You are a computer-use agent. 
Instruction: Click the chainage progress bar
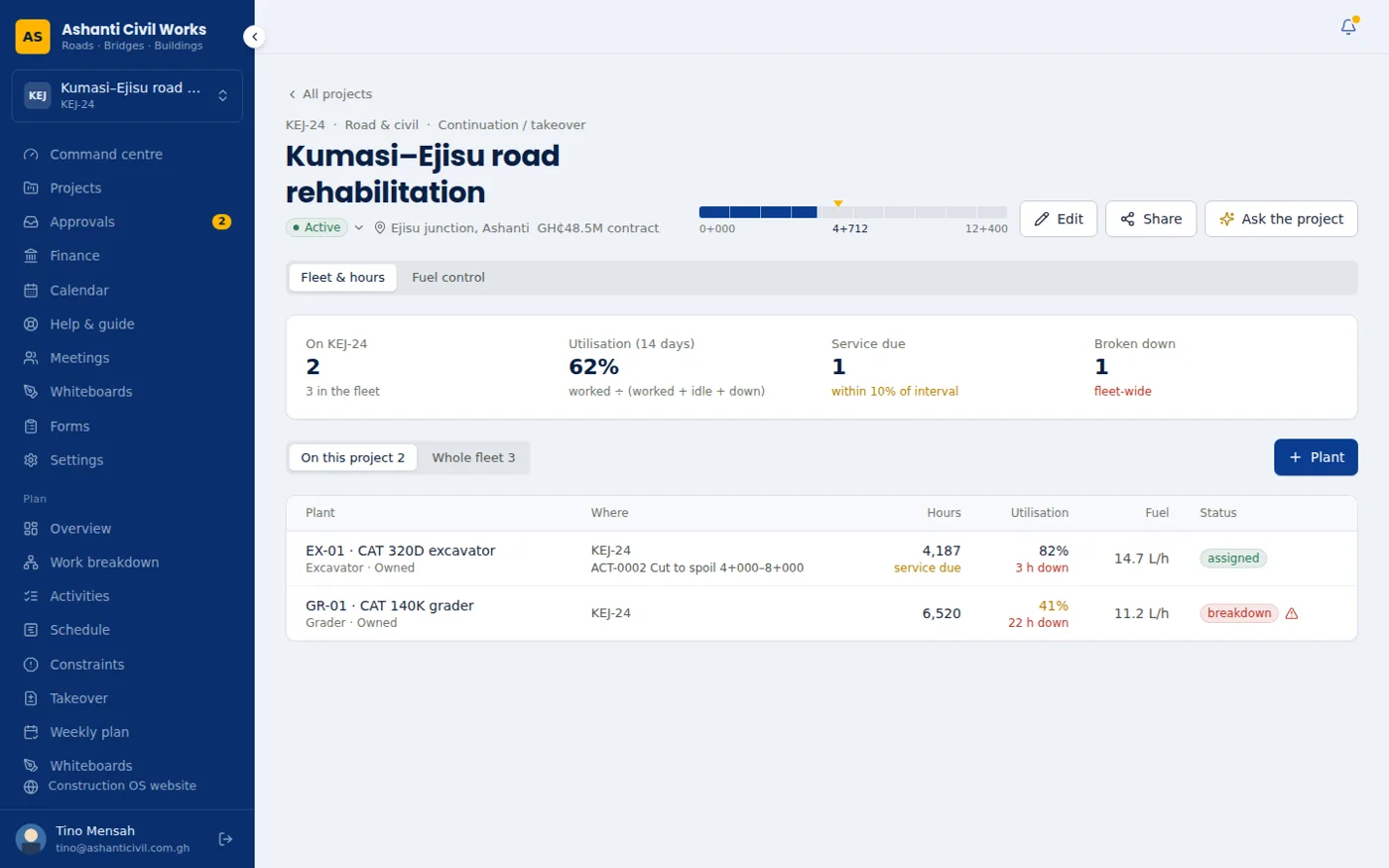pyautogui.click(x=853, y=212)
